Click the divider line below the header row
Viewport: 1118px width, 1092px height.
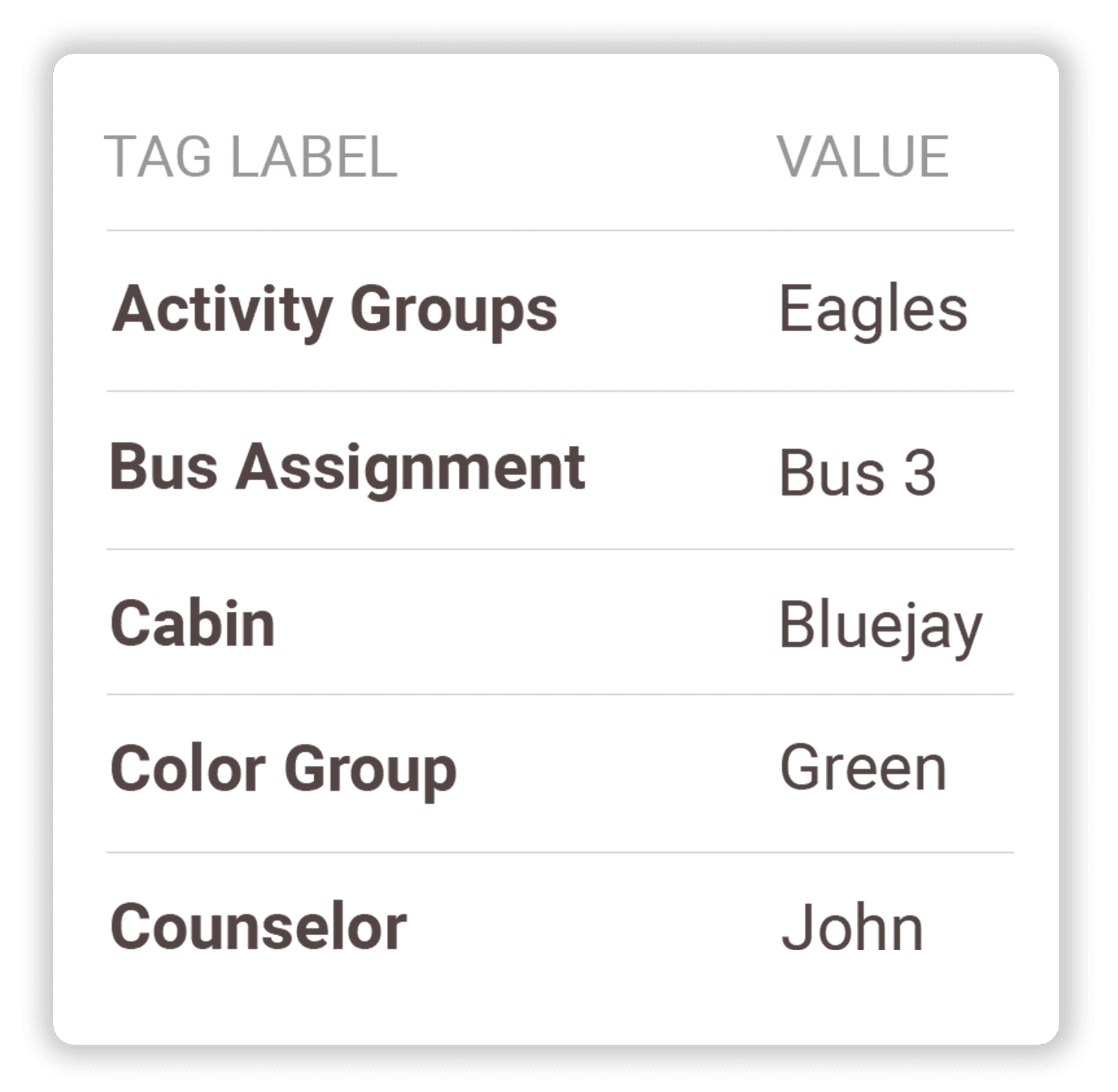click(560, 230)
